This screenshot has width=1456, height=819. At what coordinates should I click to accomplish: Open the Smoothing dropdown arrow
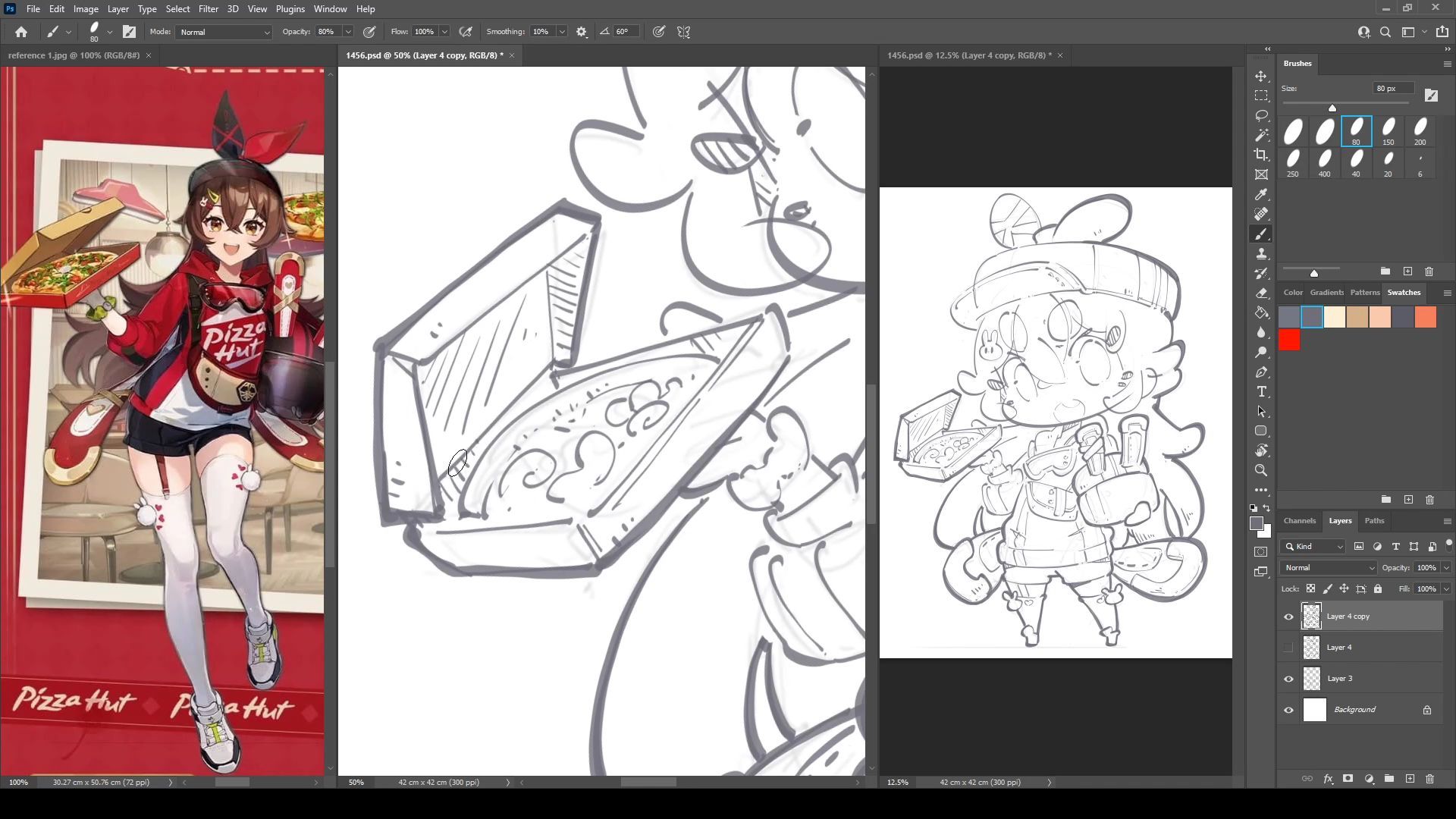coord(562,32)
